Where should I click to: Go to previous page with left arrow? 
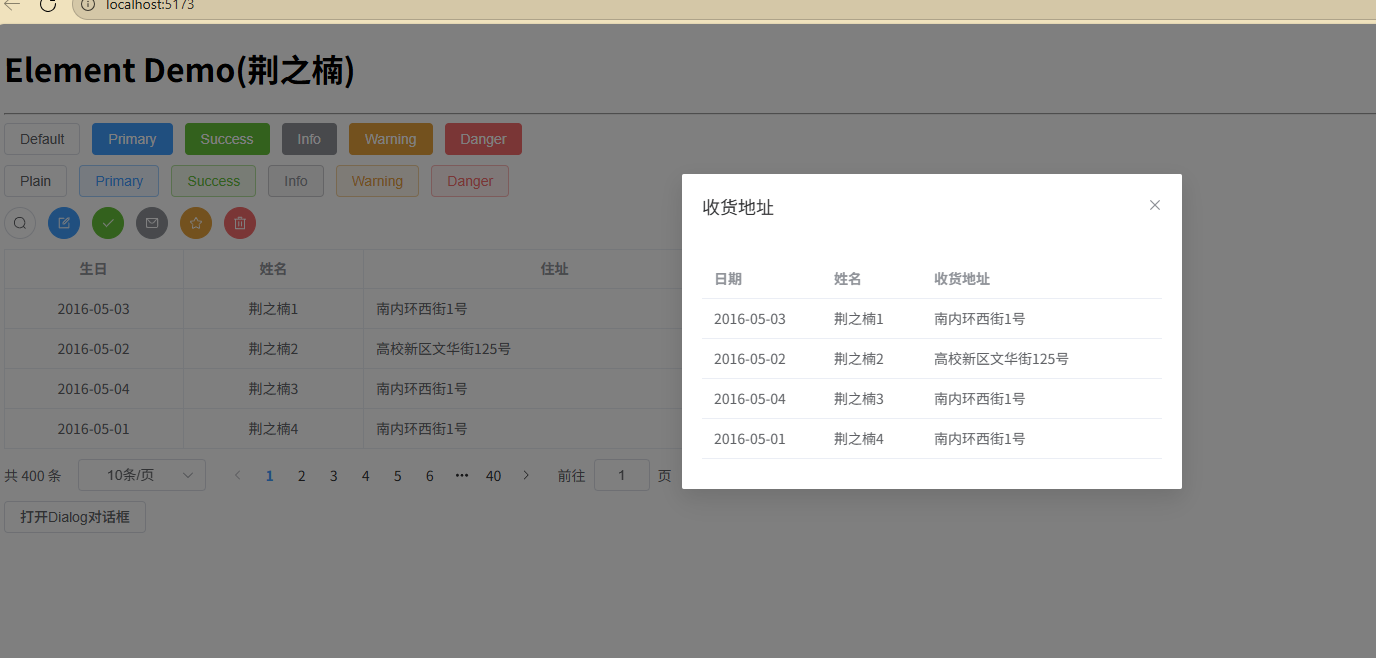pos(237,475)
